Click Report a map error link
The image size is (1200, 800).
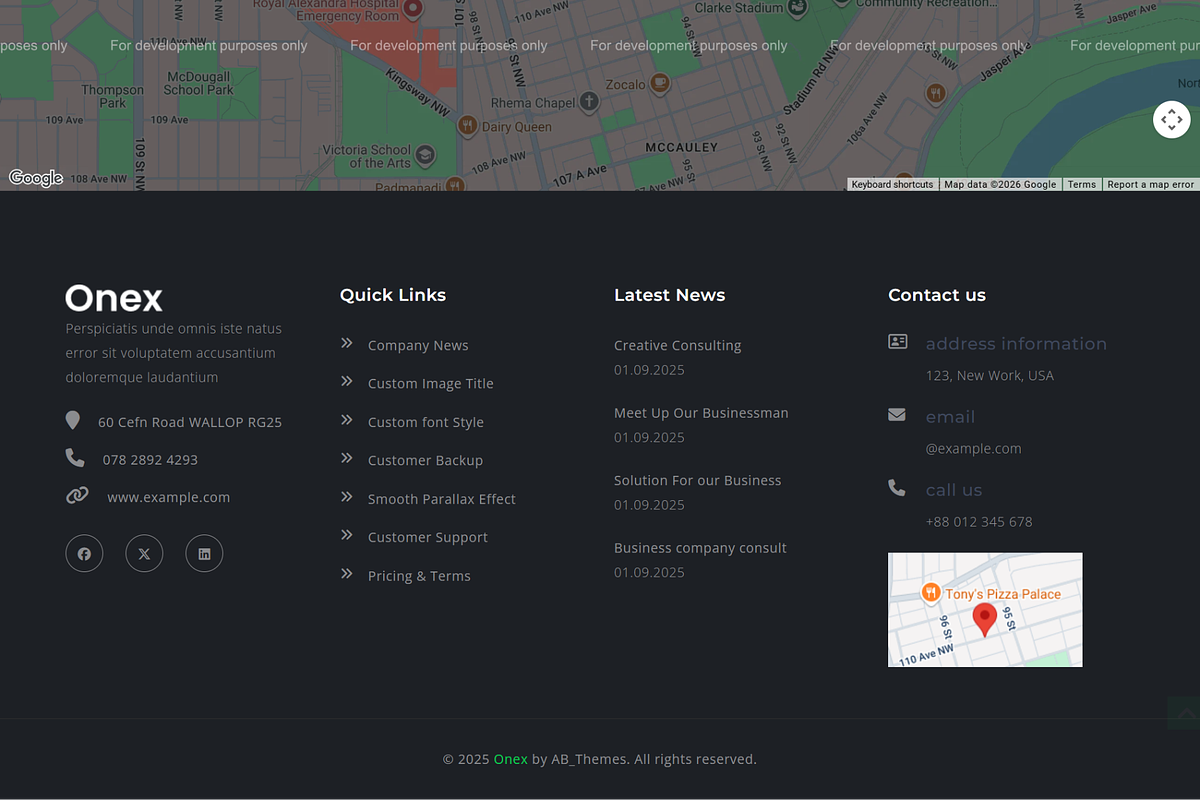(1150, 184)
